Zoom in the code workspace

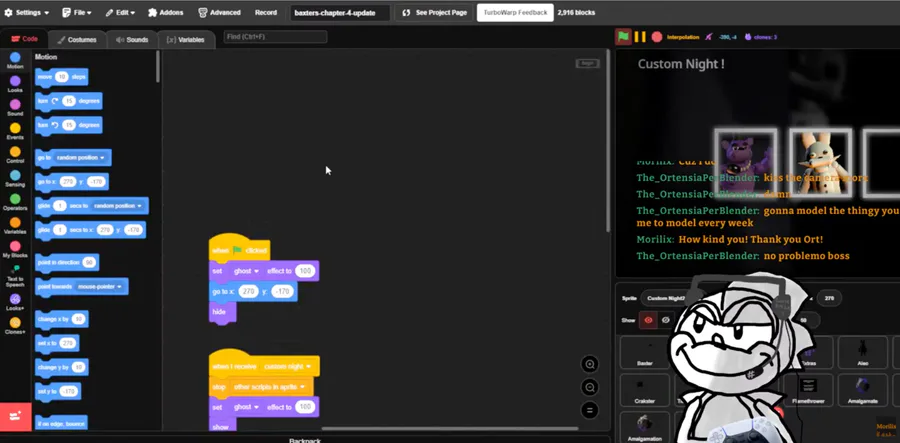tap(589, 364)
